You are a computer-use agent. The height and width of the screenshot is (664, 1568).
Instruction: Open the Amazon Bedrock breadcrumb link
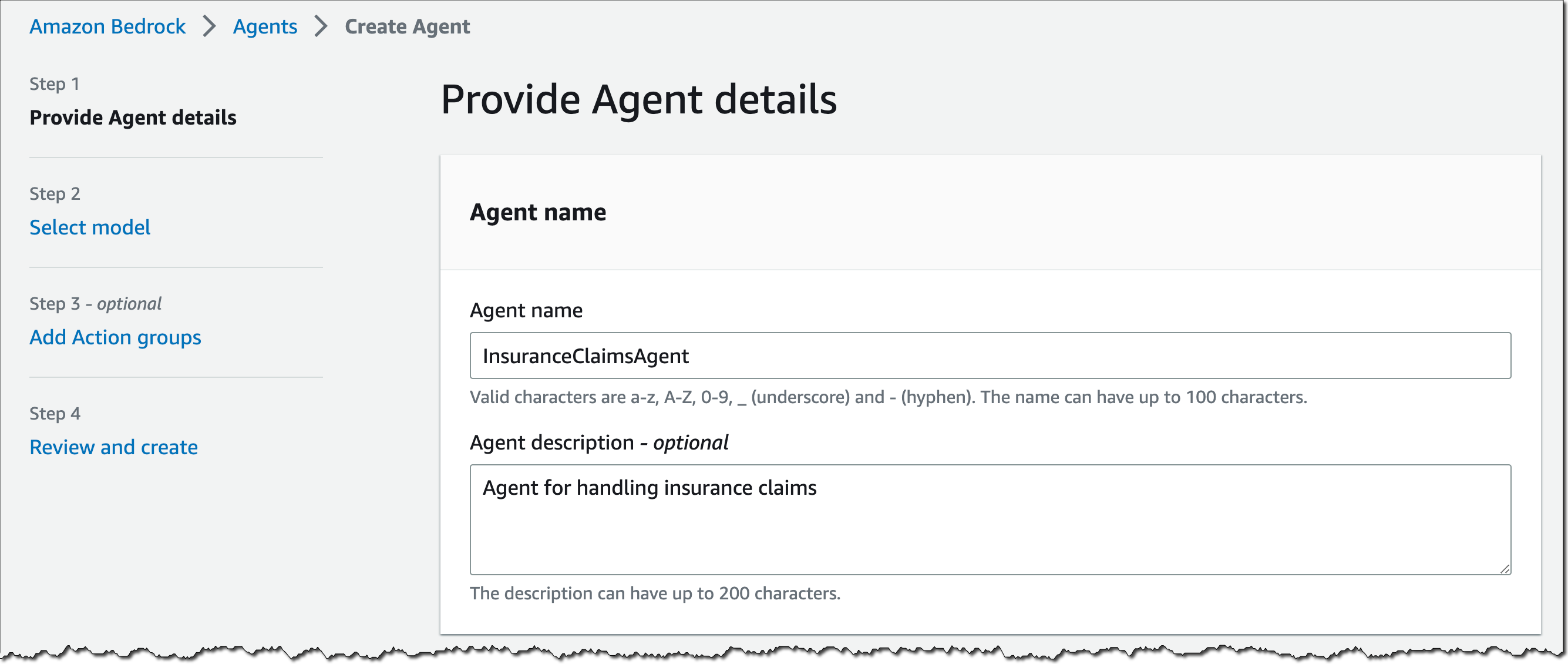coord(107,26)
